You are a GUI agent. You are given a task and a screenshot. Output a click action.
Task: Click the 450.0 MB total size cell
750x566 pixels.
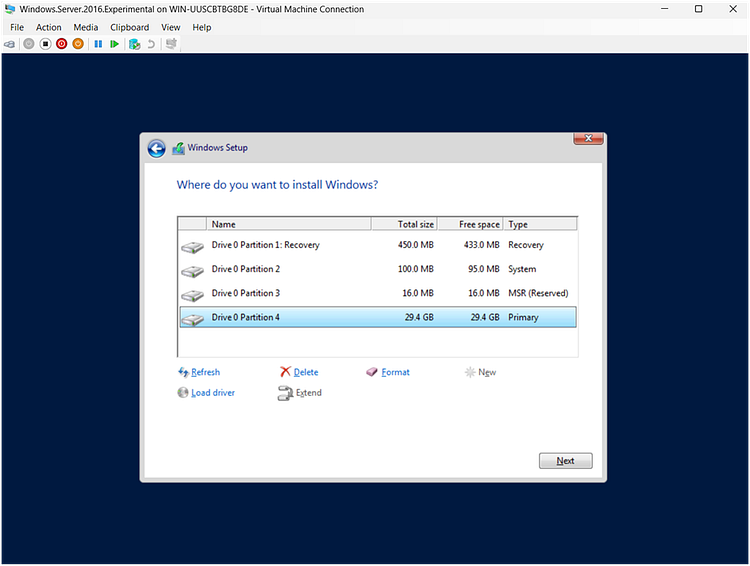[x=416, y=245]
